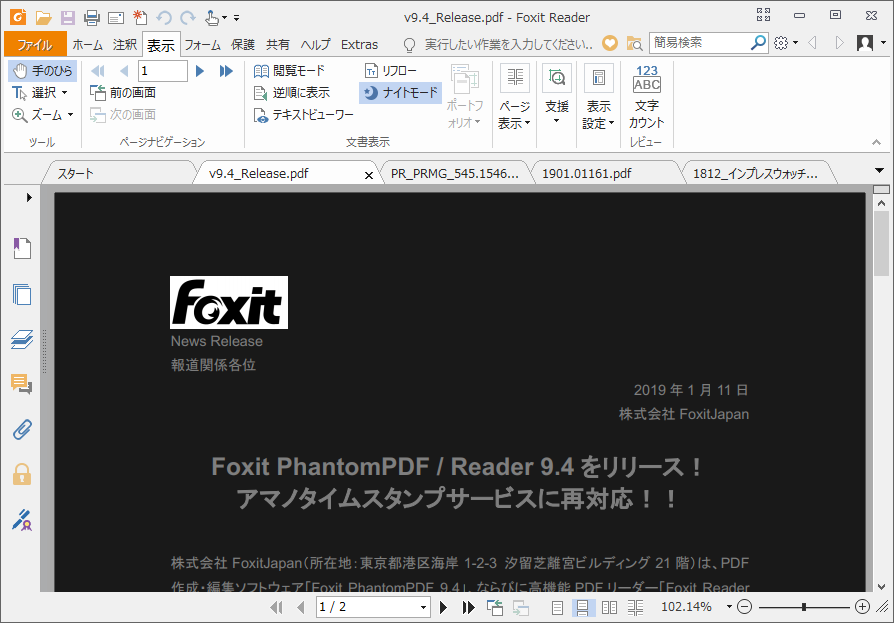The image size is (894, 623).
Task: Open the Help (ヘルプ) tab
Action: [315, 44]
